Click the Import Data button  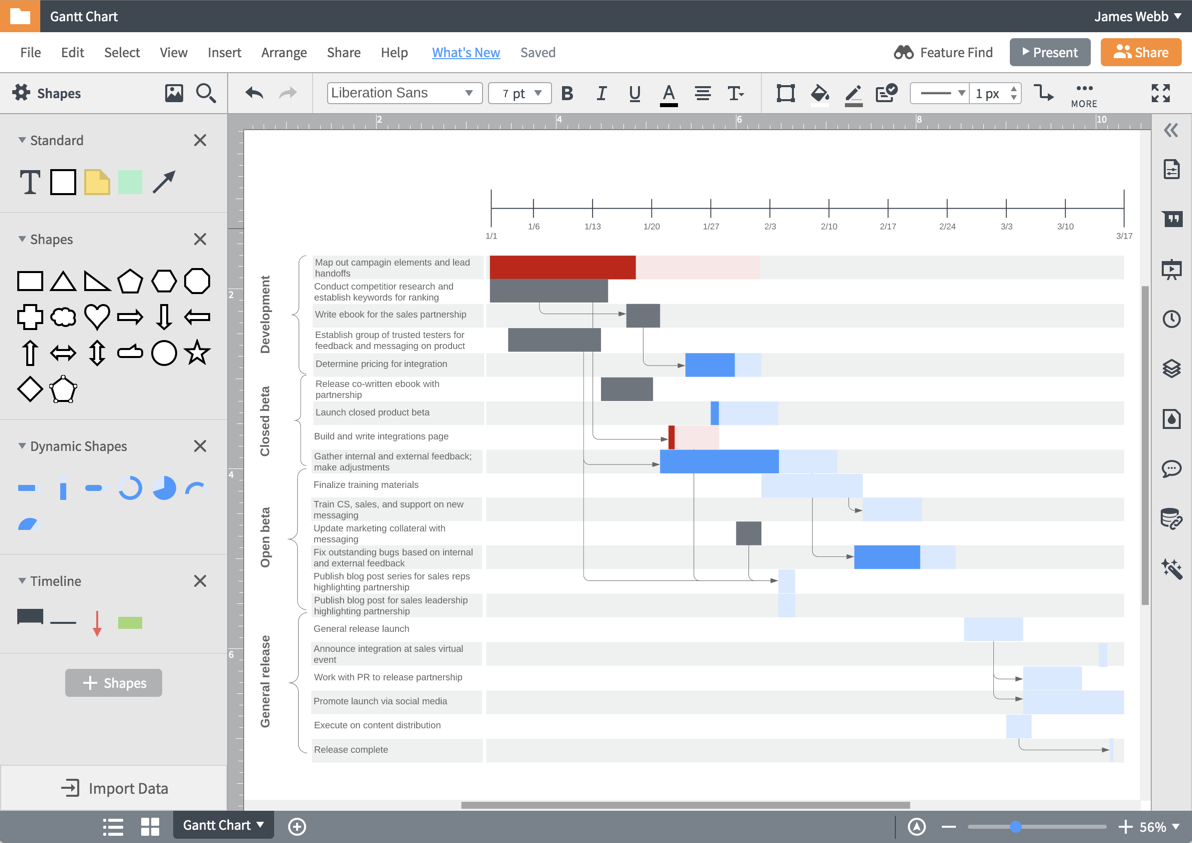point(113,788)
